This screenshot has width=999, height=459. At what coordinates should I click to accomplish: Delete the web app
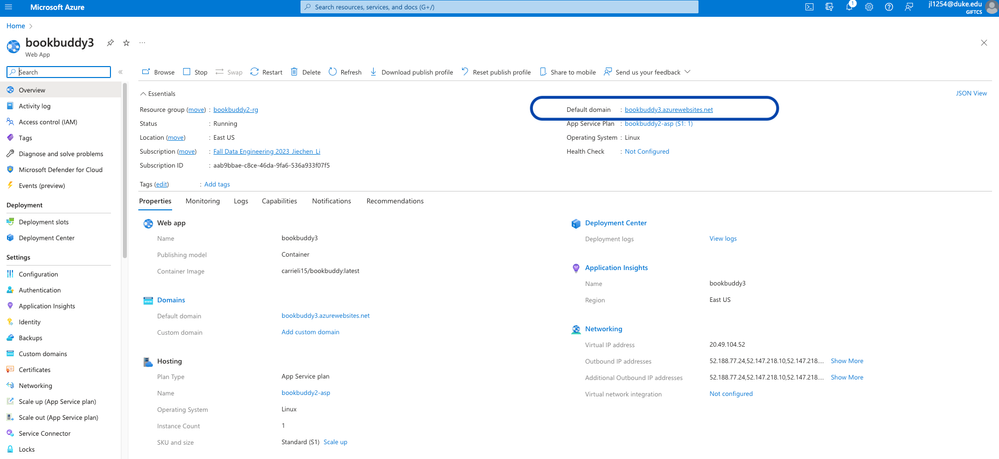(x=306, y=72)
